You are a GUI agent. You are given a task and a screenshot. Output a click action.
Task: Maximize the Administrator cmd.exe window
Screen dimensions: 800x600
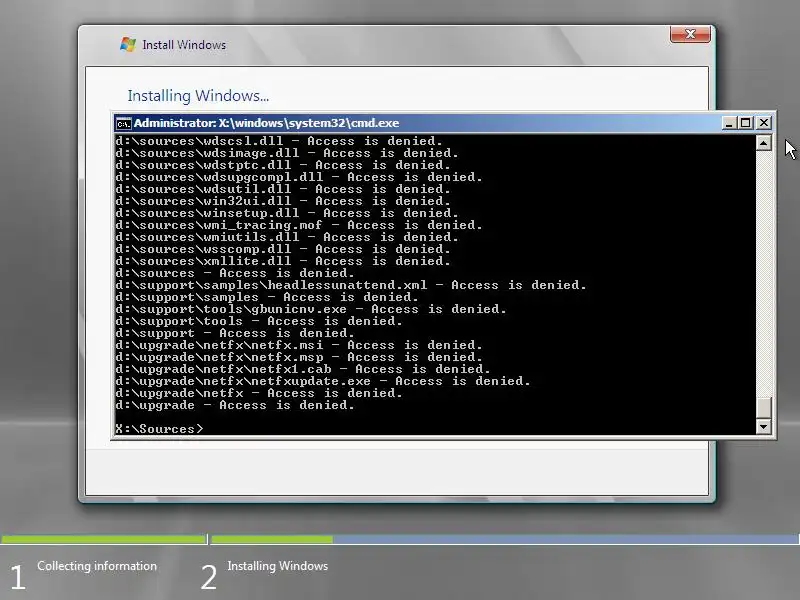746,123
